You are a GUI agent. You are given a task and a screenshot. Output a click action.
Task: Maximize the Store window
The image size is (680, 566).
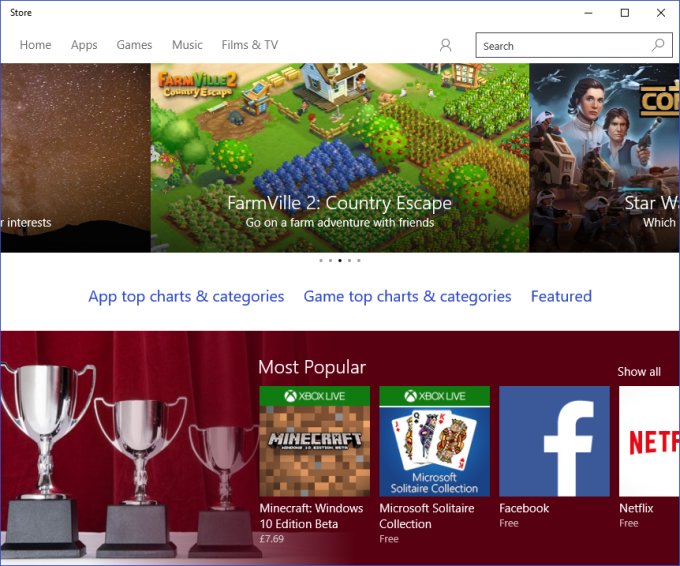(x=624, y=13)
